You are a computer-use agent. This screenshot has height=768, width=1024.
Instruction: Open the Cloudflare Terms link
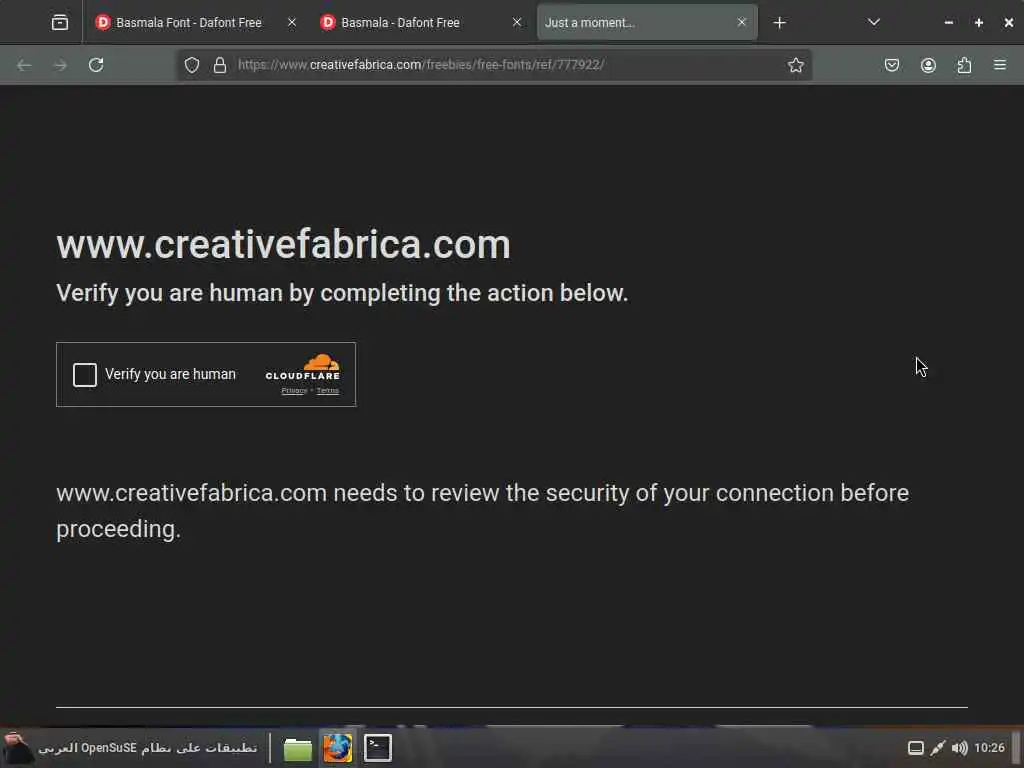coord(328,391)
